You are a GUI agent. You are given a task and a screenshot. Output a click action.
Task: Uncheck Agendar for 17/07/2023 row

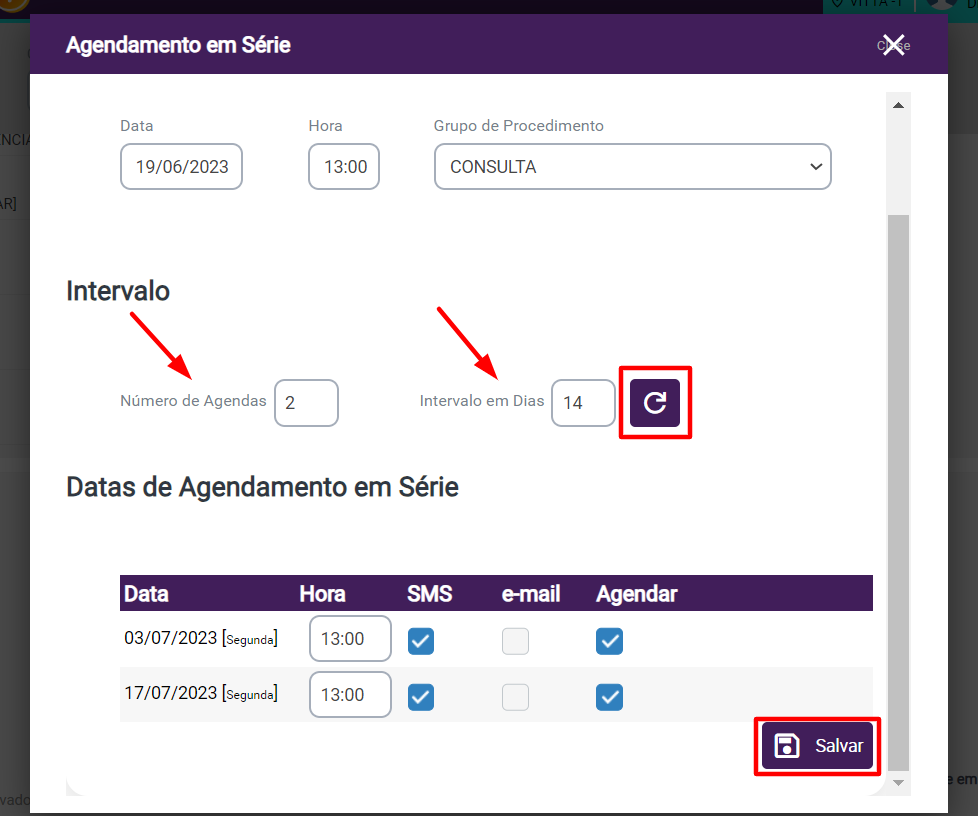(x=609, y=696)
